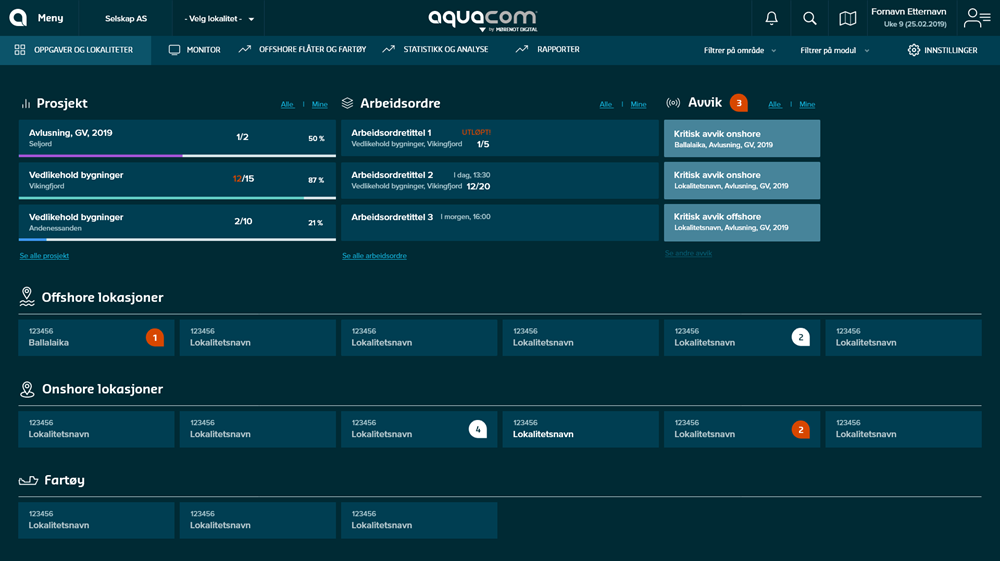Viewport: 1000px width, 561px height.
Task: Click the Offshore lokasjoner pin icon
Action: [x=27, y=297]
